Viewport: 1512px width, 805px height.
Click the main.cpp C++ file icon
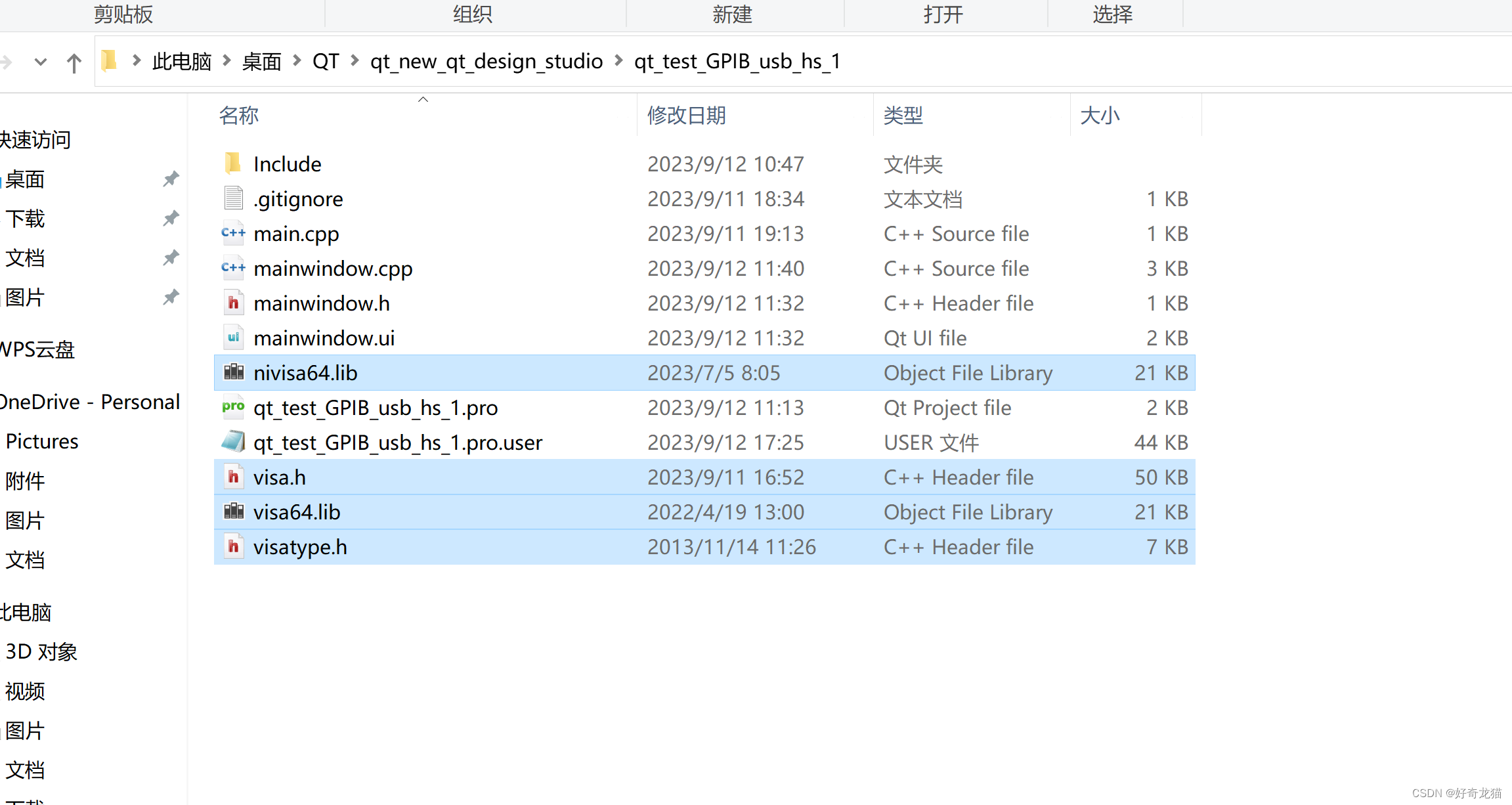tap(233, 233)
